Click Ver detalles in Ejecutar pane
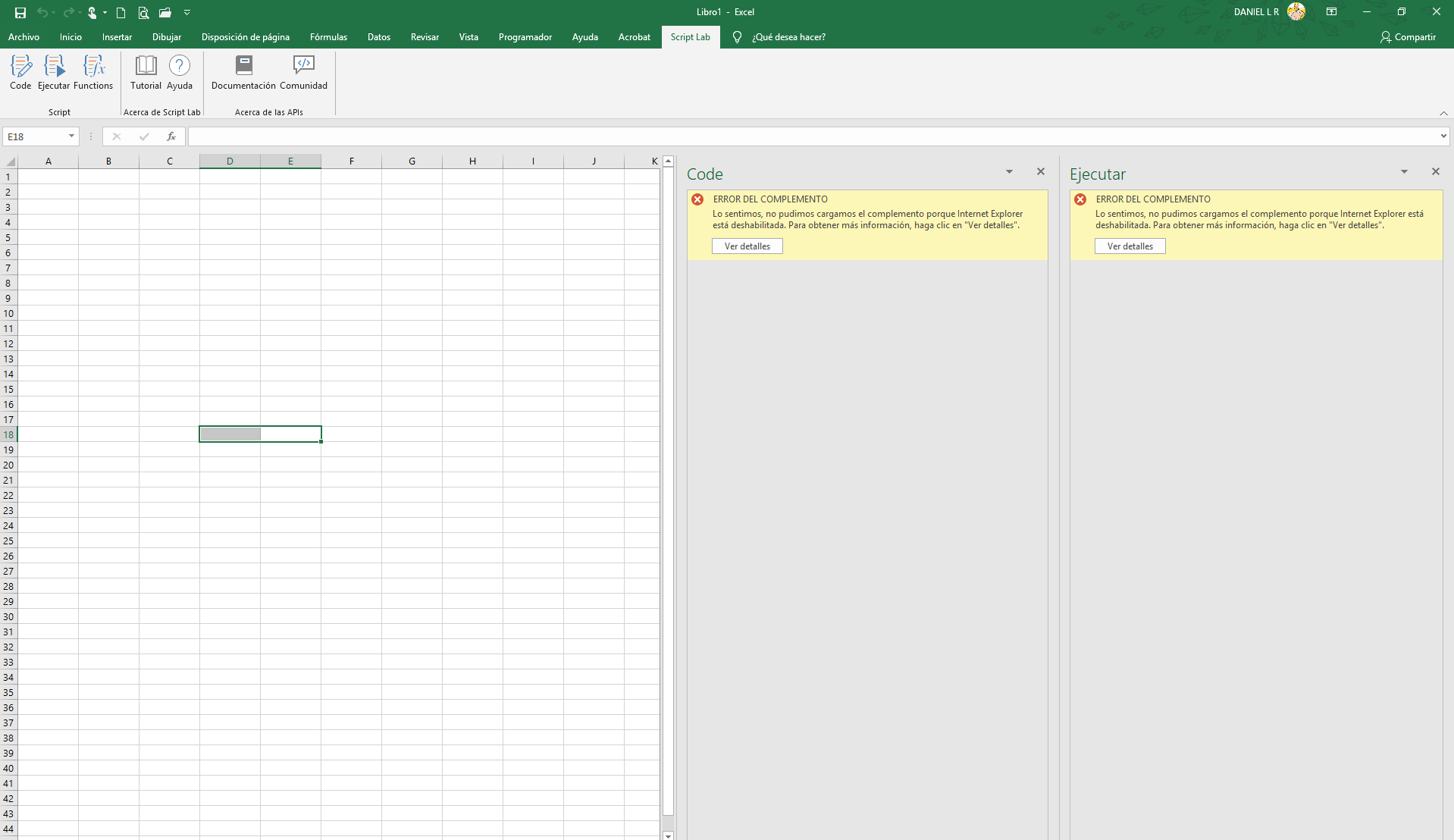 (x=1130, y=246)
